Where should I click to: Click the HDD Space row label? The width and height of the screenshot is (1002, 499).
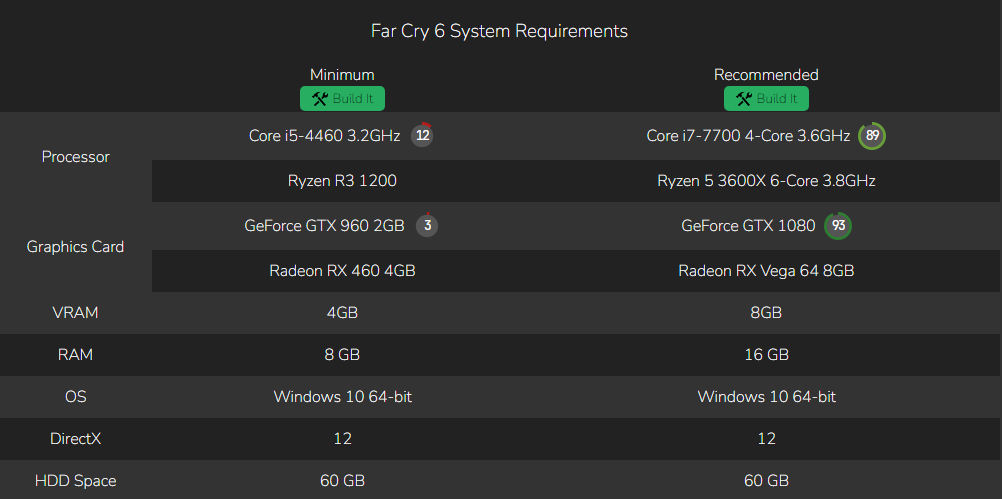[75, 480]
